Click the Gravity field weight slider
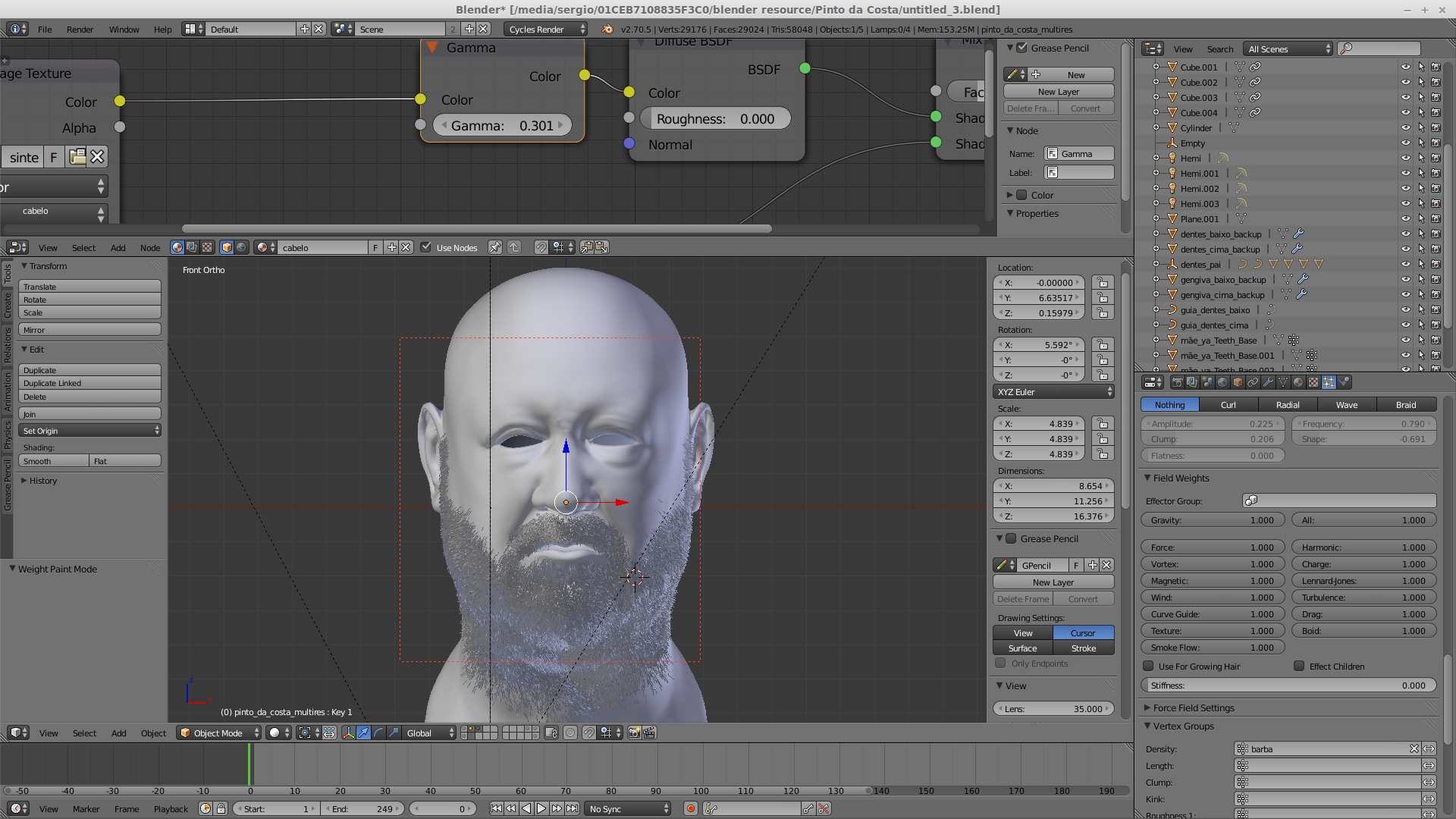 click(1213, 520)
